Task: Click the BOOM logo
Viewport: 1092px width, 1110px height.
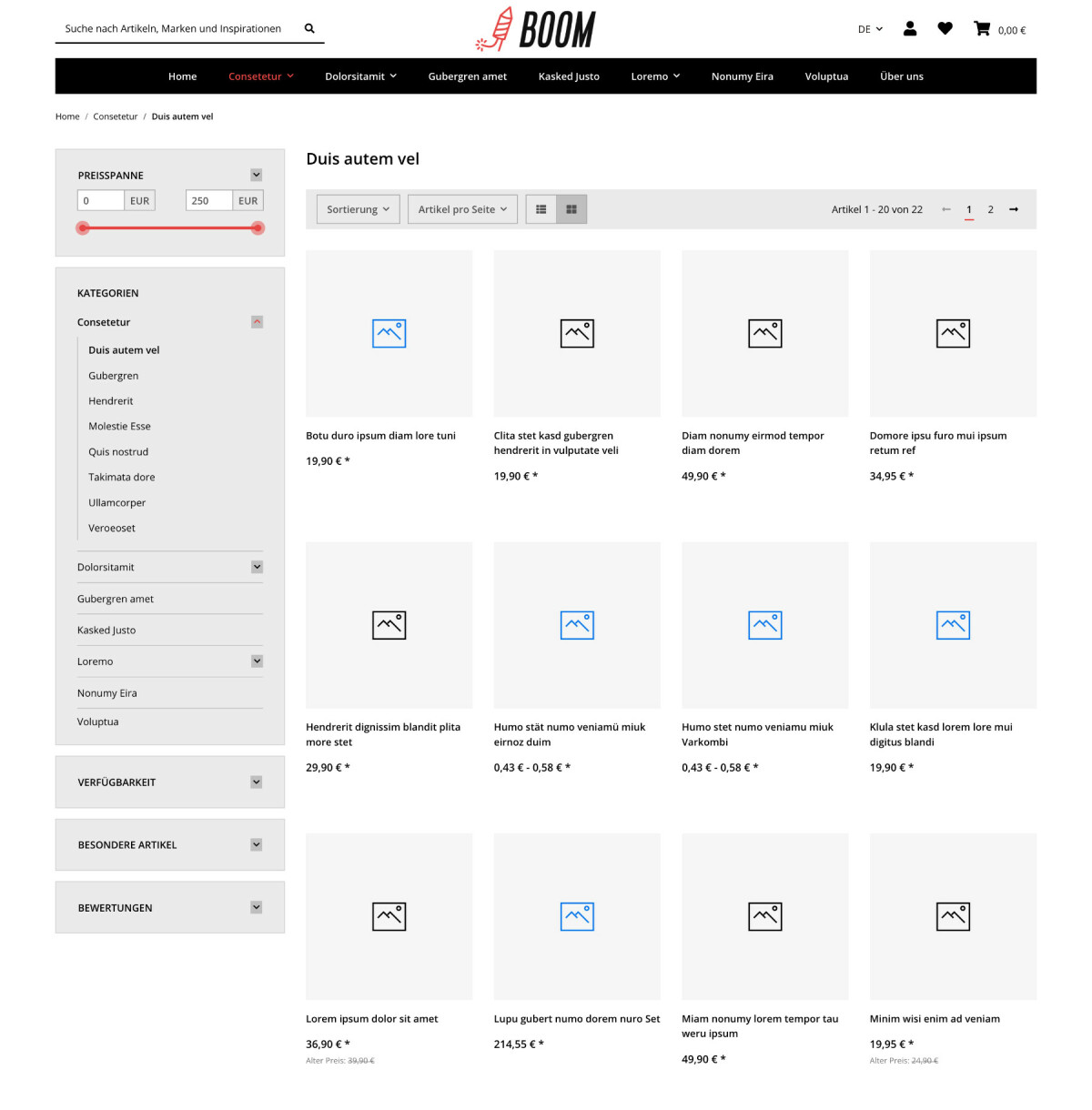Action: coord(536,29)
